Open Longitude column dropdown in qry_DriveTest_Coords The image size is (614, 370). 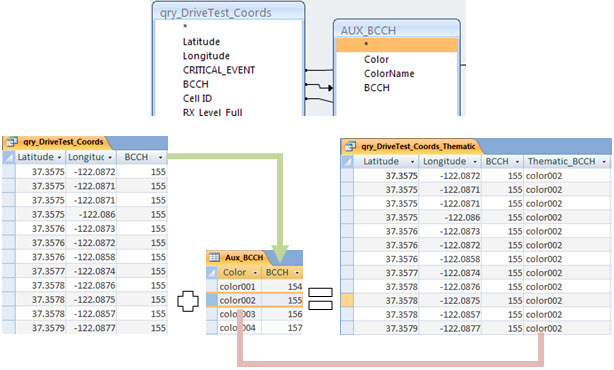coord(110,157)
